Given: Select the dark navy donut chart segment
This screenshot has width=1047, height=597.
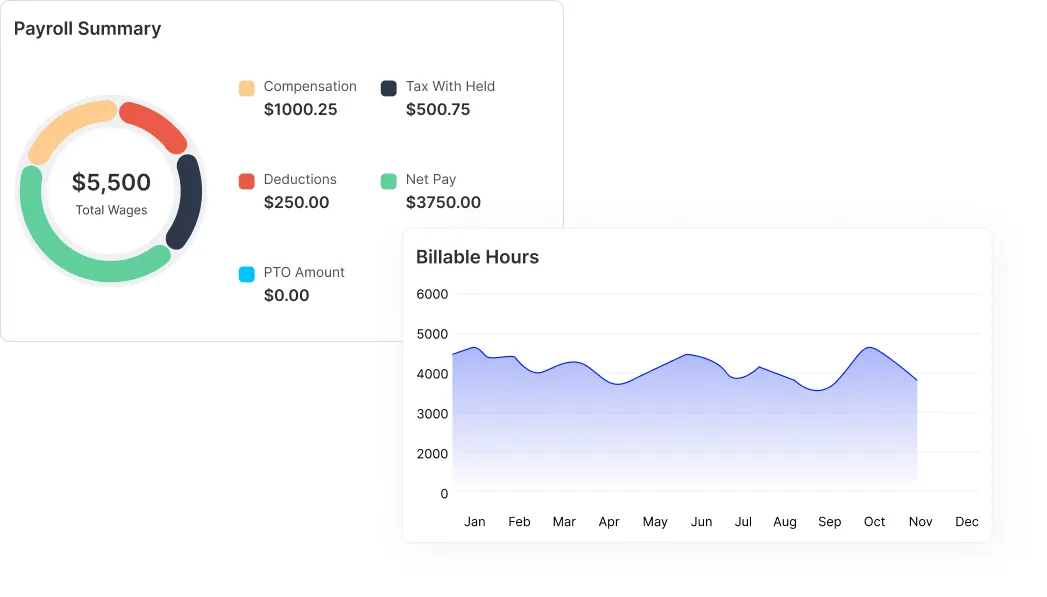Looking at the screenshot, I should pyautogui.click(x=187, y=200).
